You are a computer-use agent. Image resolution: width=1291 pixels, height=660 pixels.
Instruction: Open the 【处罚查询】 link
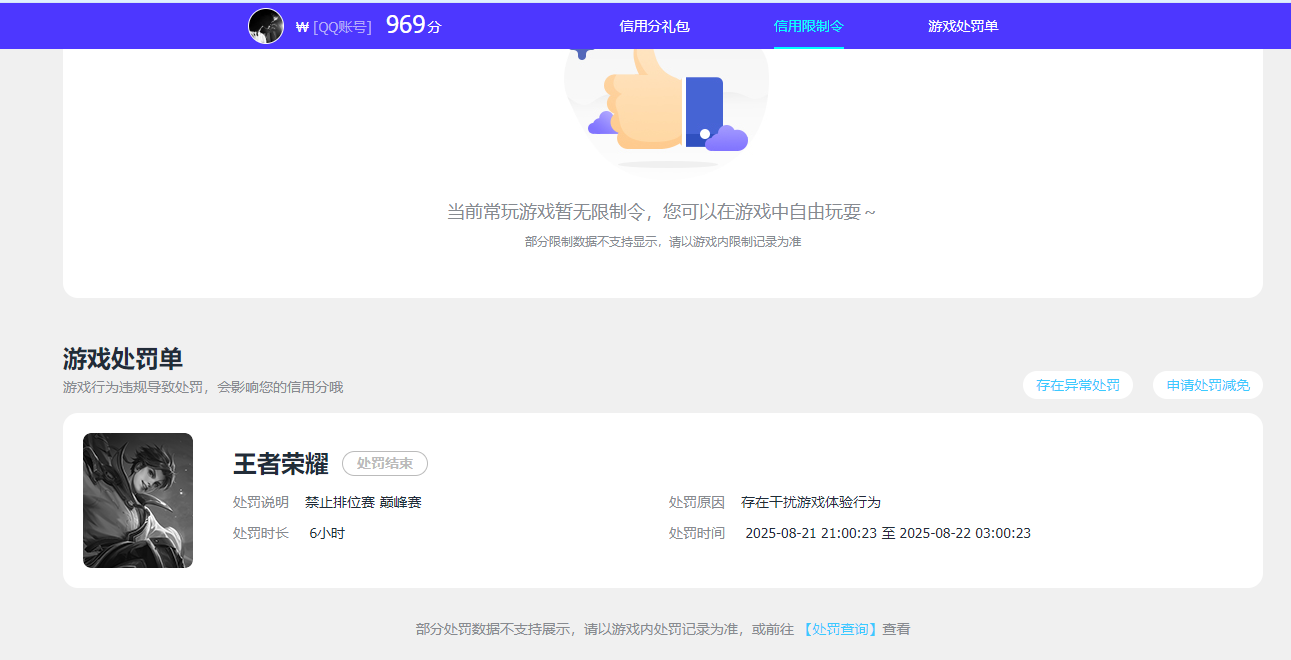click(840, 629)
